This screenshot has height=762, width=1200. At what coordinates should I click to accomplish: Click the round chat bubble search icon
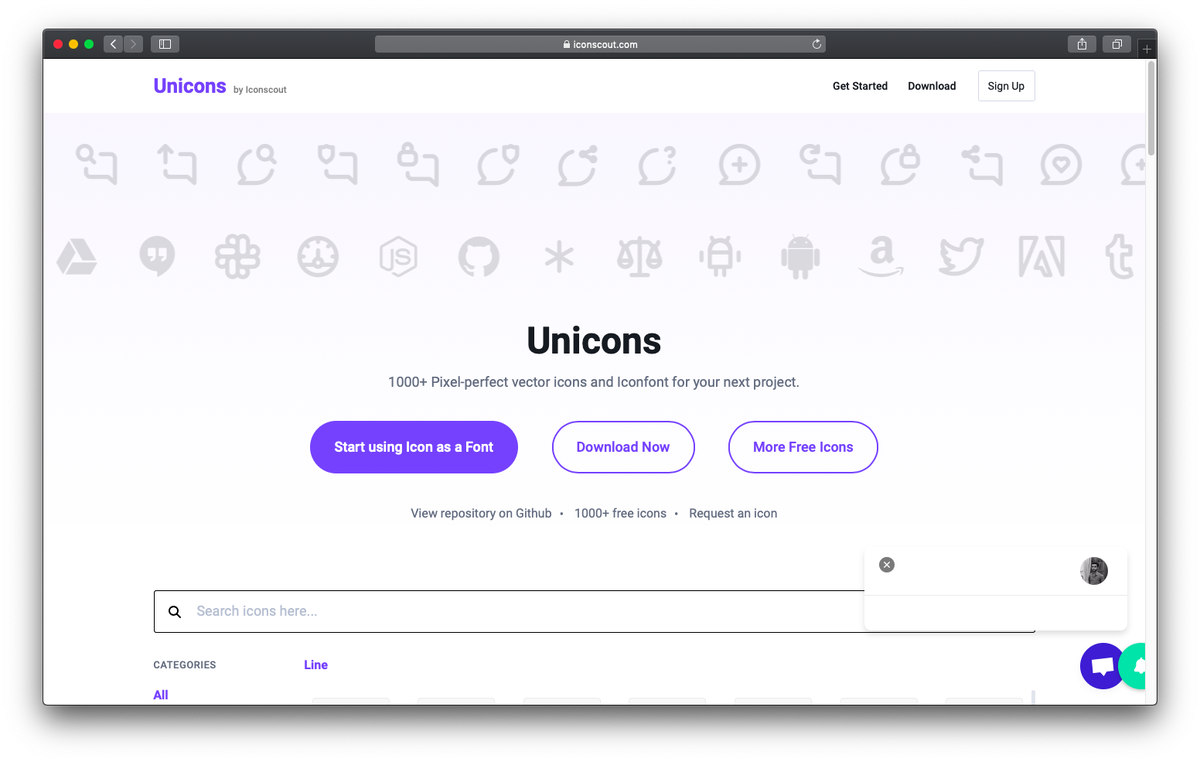tap(257, 164)
